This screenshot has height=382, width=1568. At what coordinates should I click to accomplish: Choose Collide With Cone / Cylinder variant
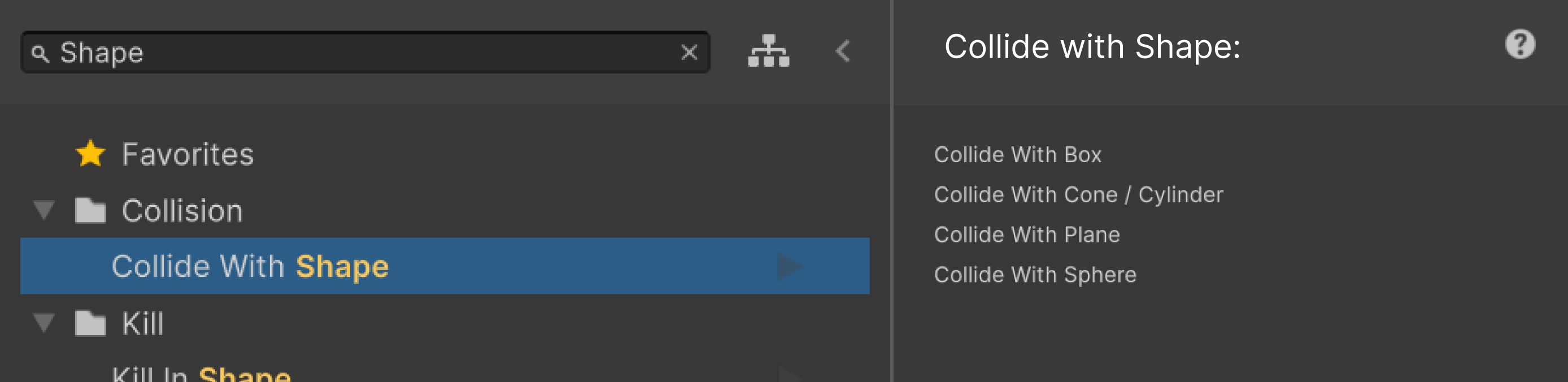(1078, 195)
